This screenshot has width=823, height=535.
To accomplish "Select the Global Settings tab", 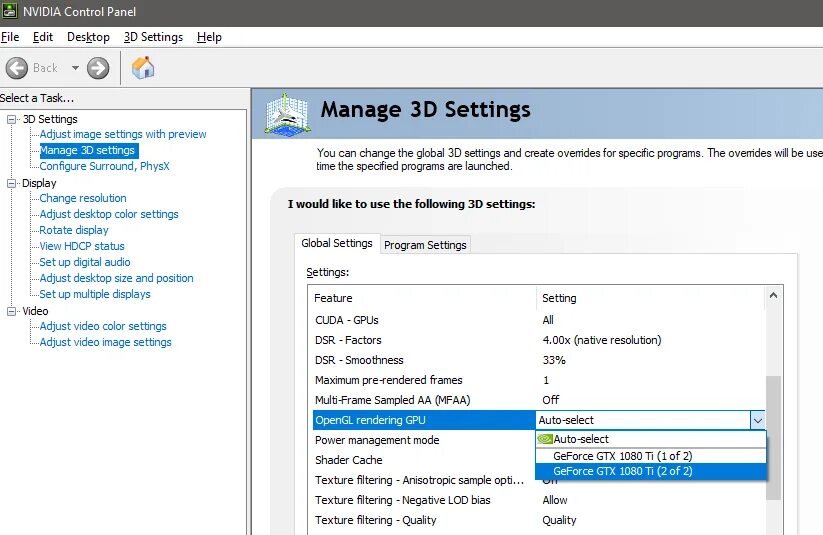I will (337, 243).
